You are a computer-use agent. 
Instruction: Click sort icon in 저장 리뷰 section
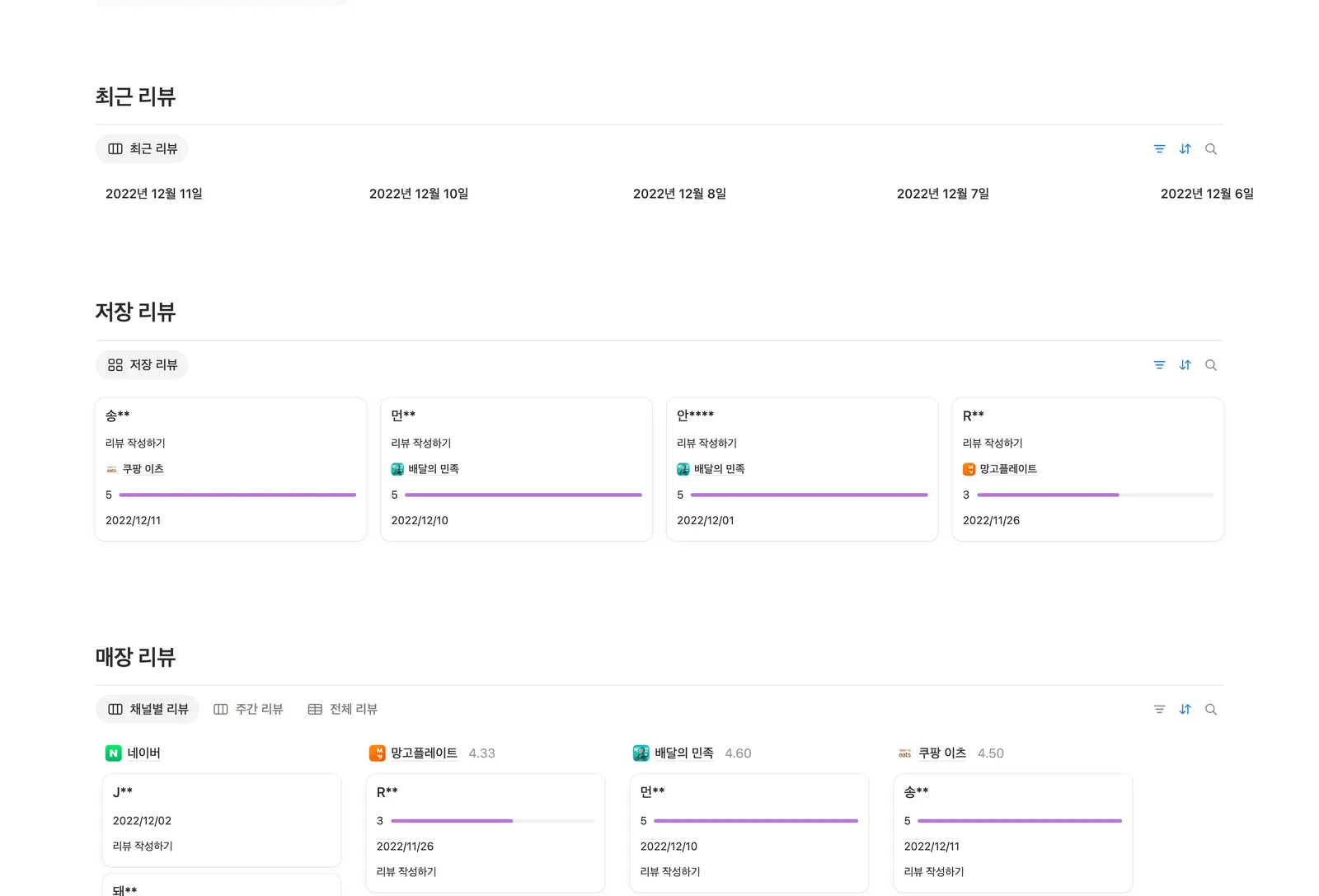(x=1185, y=365)
